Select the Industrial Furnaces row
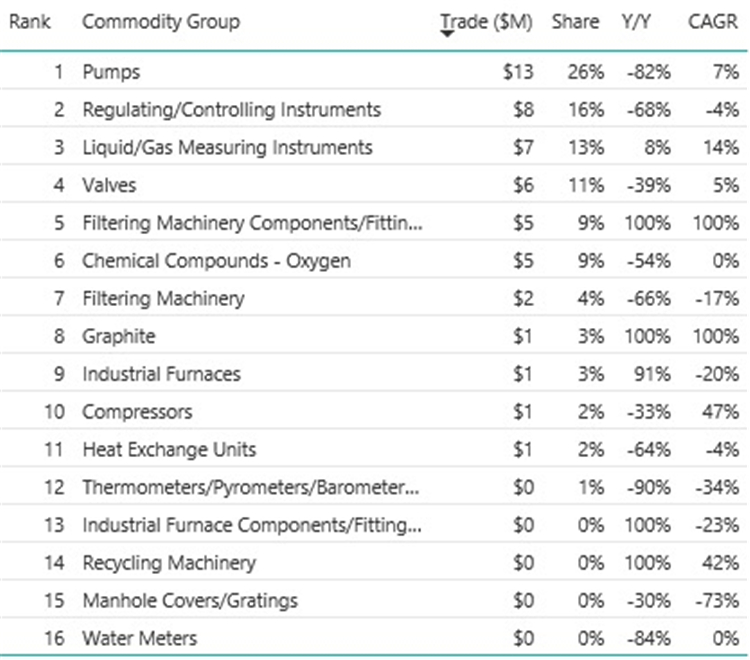Viewport: 750px width, 660px height. point(374,374)
